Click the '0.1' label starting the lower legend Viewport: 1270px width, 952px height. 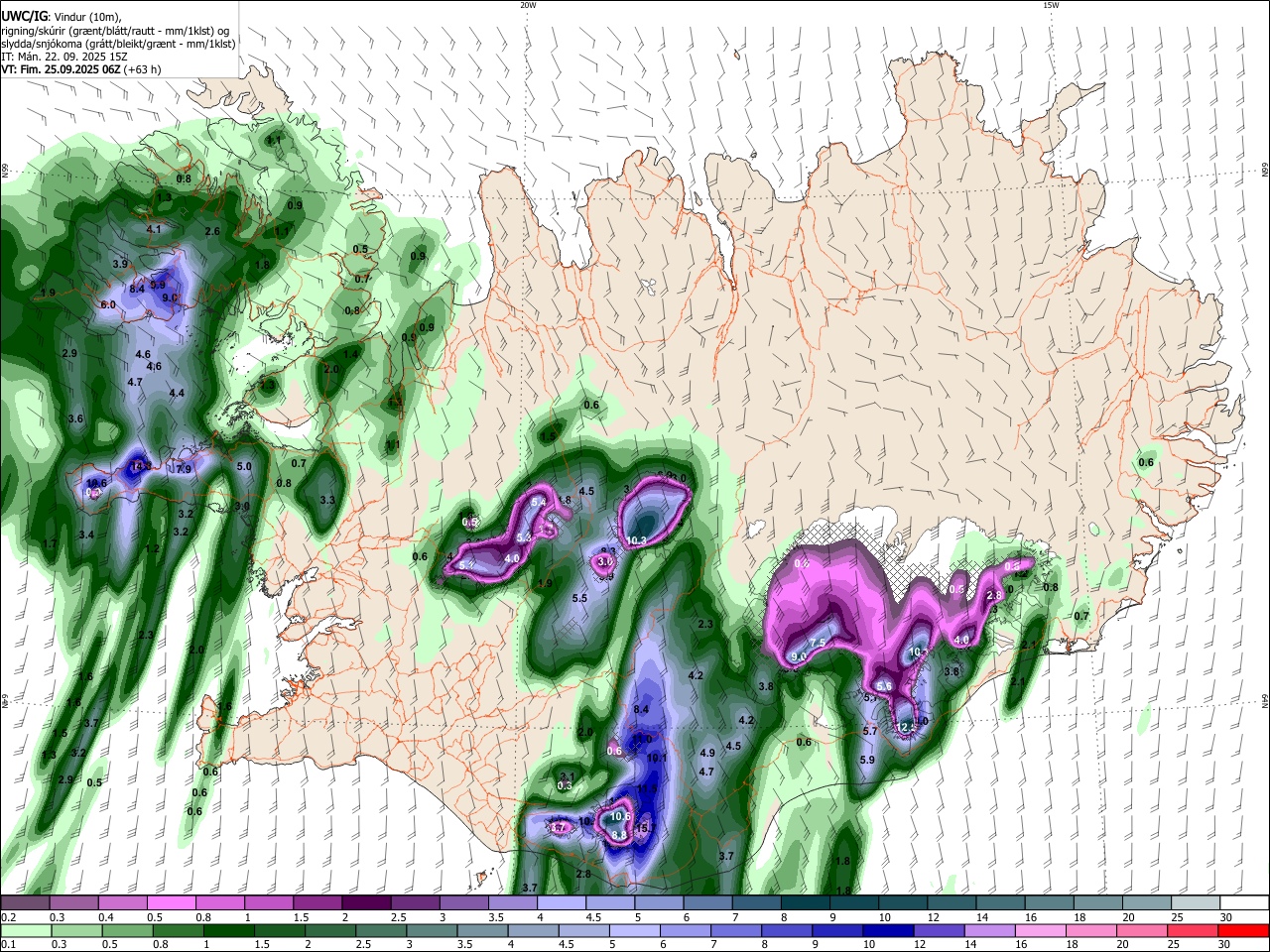click(7, 945)
